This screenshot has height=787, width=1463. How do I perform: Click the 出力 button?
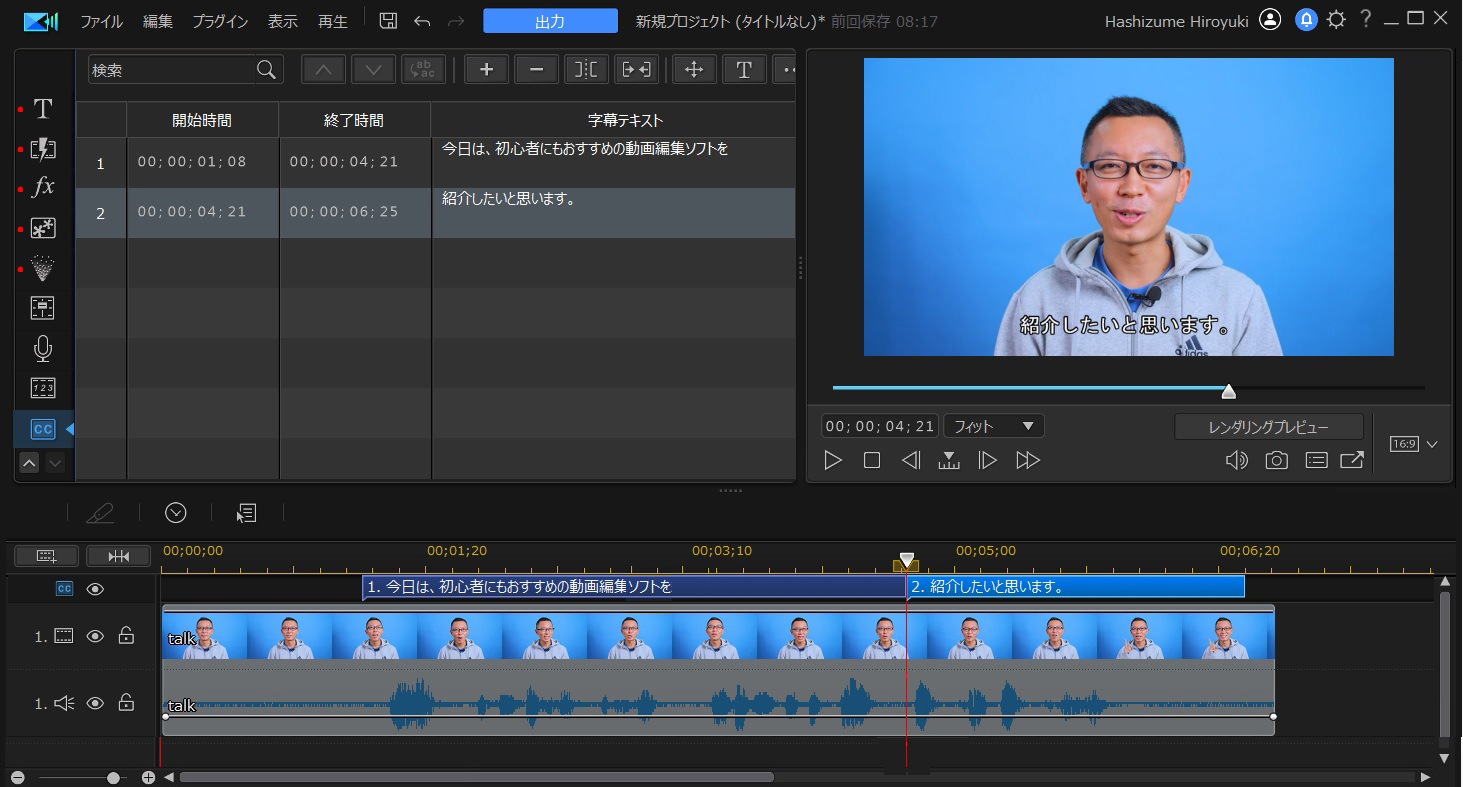550,21
